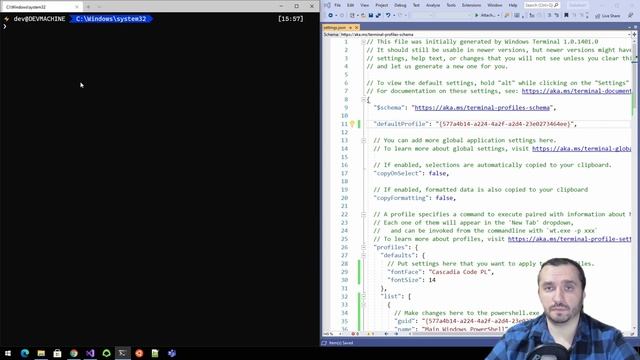The image size is (640, 360).
Task: Open Microsoft Store from the taskbar
Action: coord(57,353)
